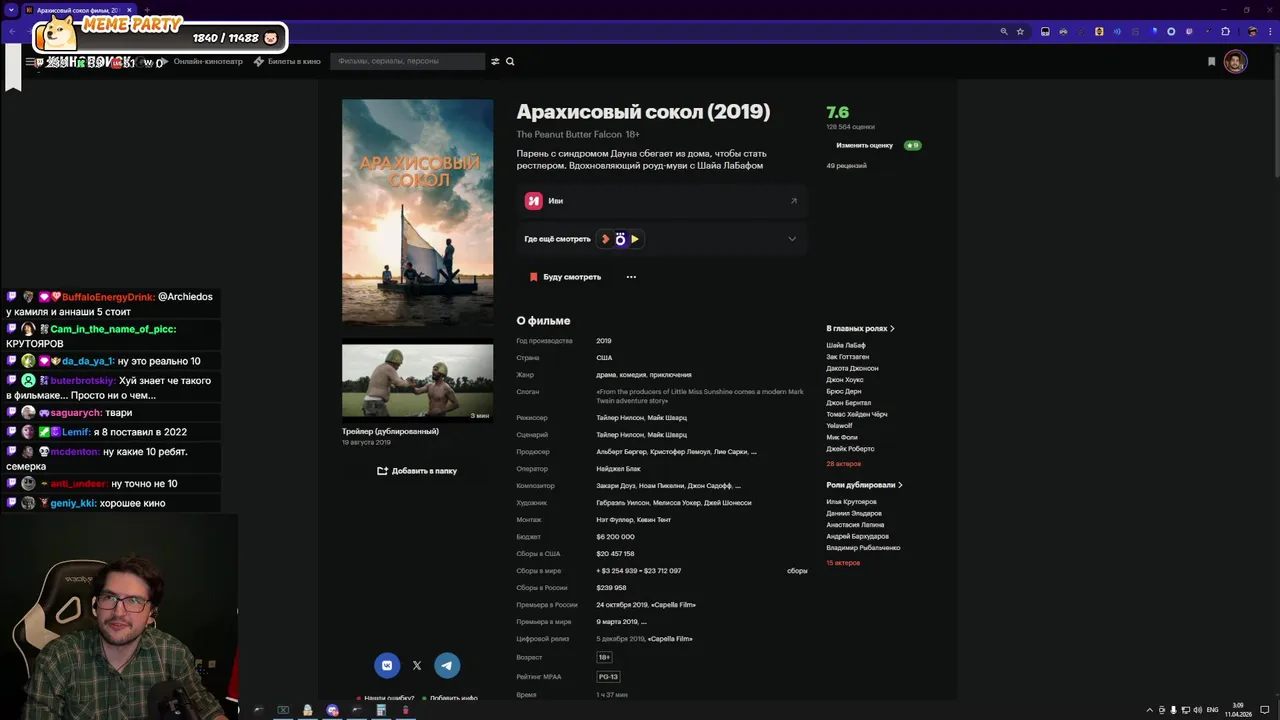This screenshot has height=720, width=1280.
Task: Toggle the Буду смотреть watchlist bookmark
Action: pos(566,277)
